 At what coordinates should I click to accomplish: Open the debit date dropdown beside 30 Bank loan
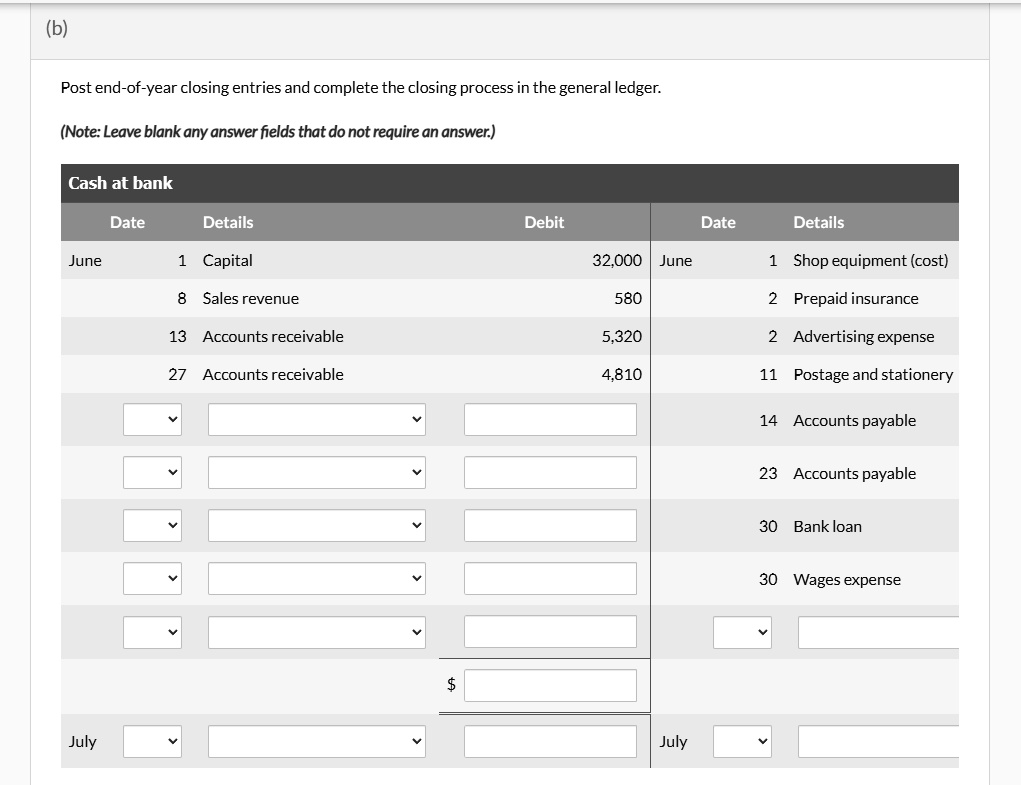click(152, 525)
